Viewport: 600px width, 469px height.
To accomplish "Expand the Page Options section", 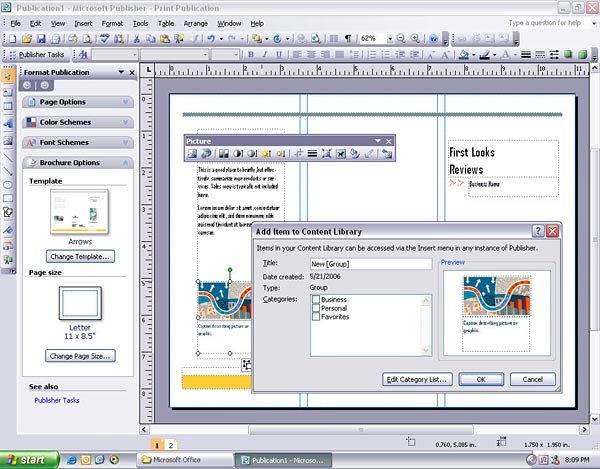I will [x=78, y=102].
